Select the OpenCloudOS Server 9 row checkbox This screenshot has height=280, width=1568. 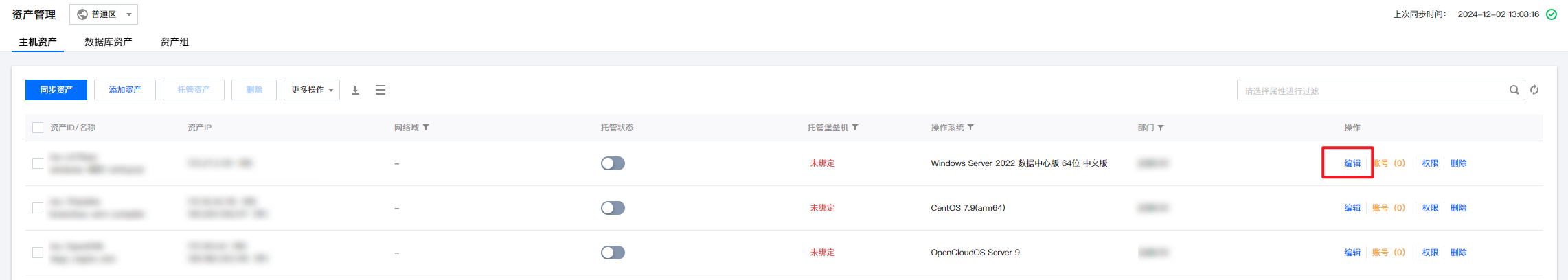38,253
